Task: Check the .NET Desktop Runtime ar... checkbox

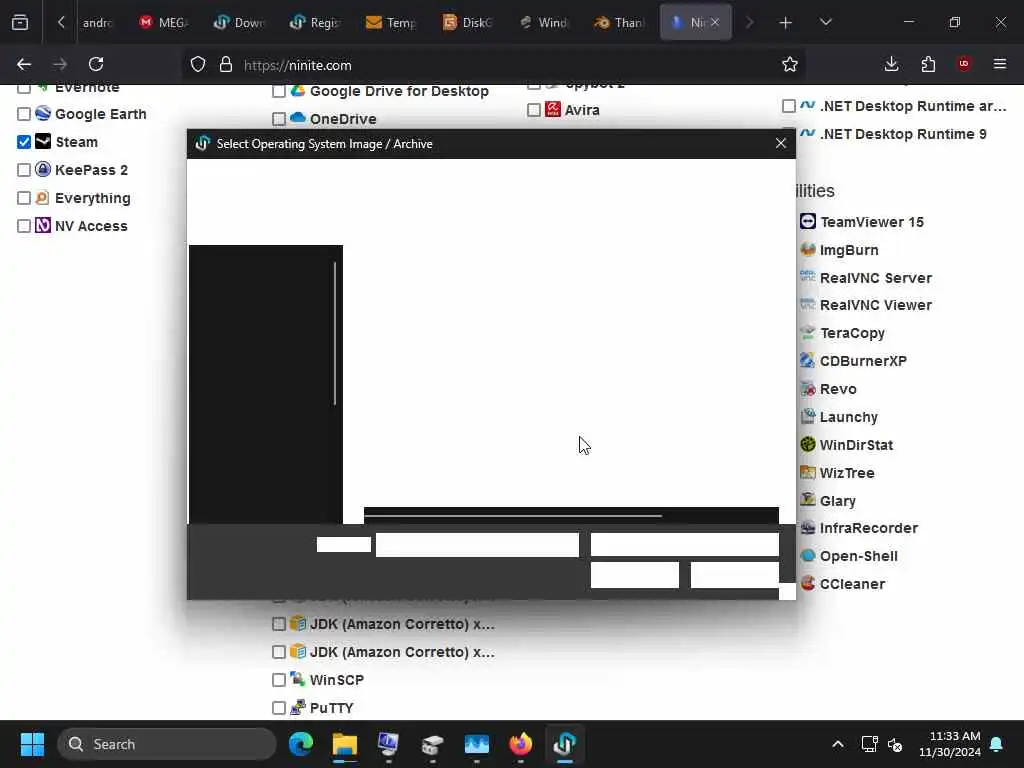Action: [x=789, y=106]
